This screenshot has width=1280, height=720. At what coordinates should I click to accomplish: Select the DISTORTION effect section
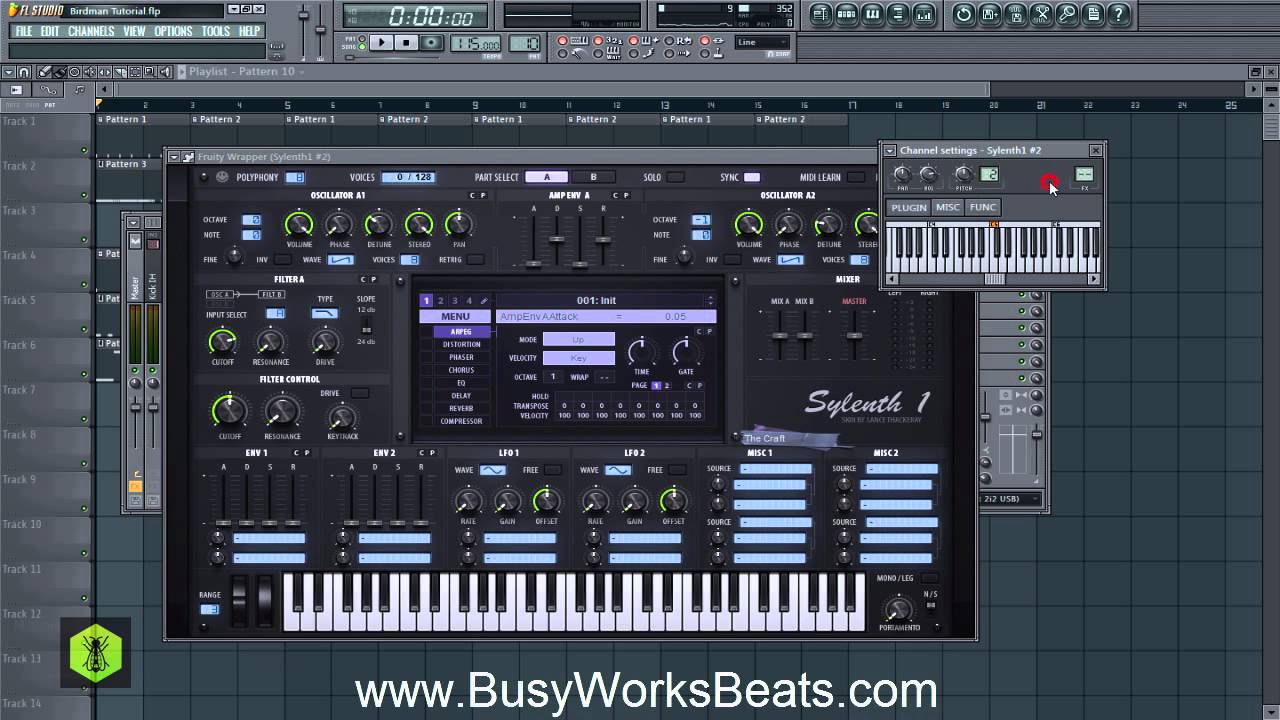[462, 344]
